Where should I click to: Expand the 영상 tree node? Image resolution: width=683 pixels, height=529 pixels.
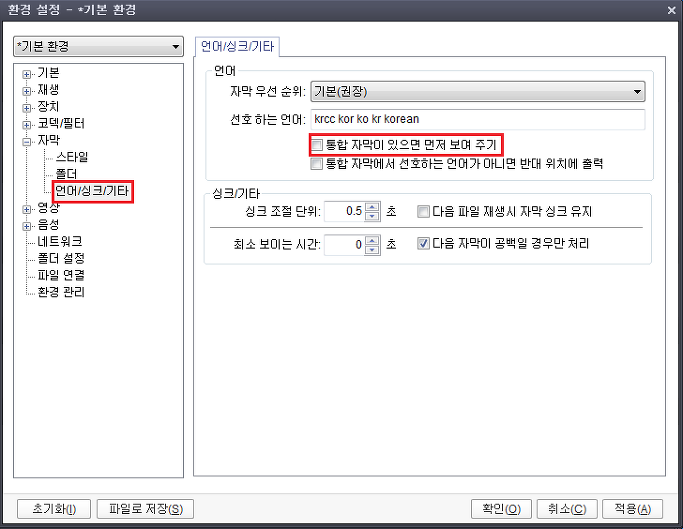27,210
